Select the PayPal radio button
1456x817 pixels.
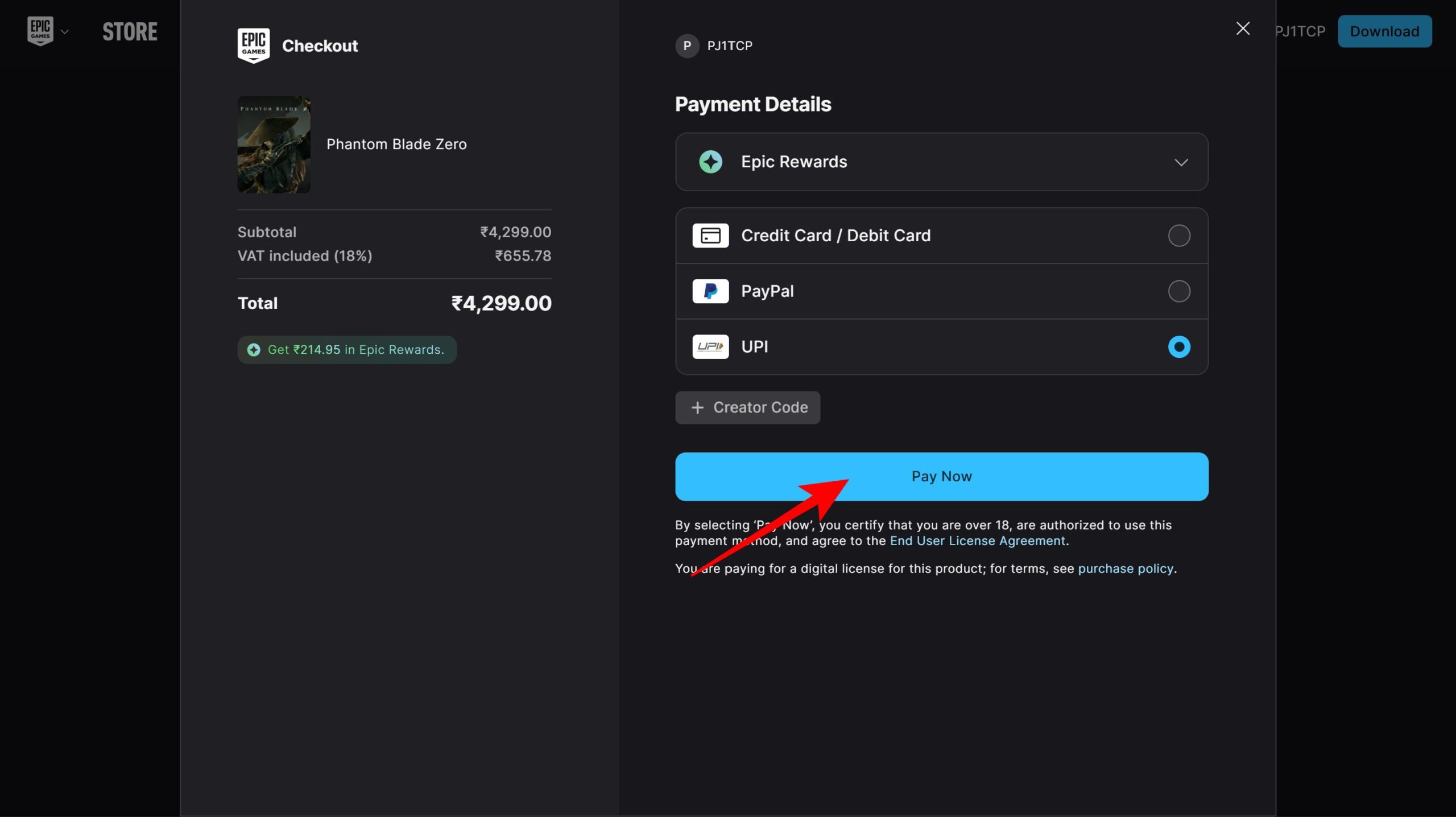click(1179, 291)
